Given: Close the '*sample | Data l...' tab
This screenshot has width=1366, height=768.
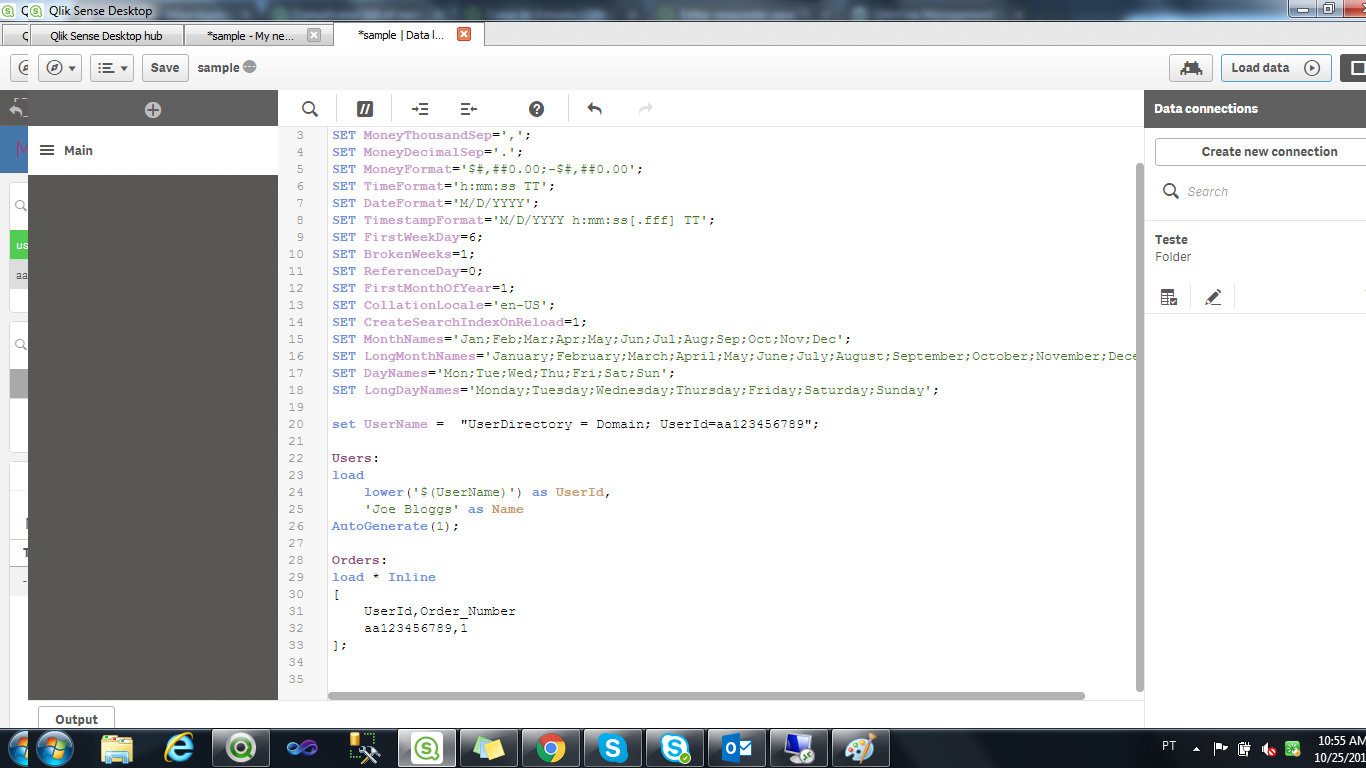Looking at the screenshot, I should [x=464, y=34].
